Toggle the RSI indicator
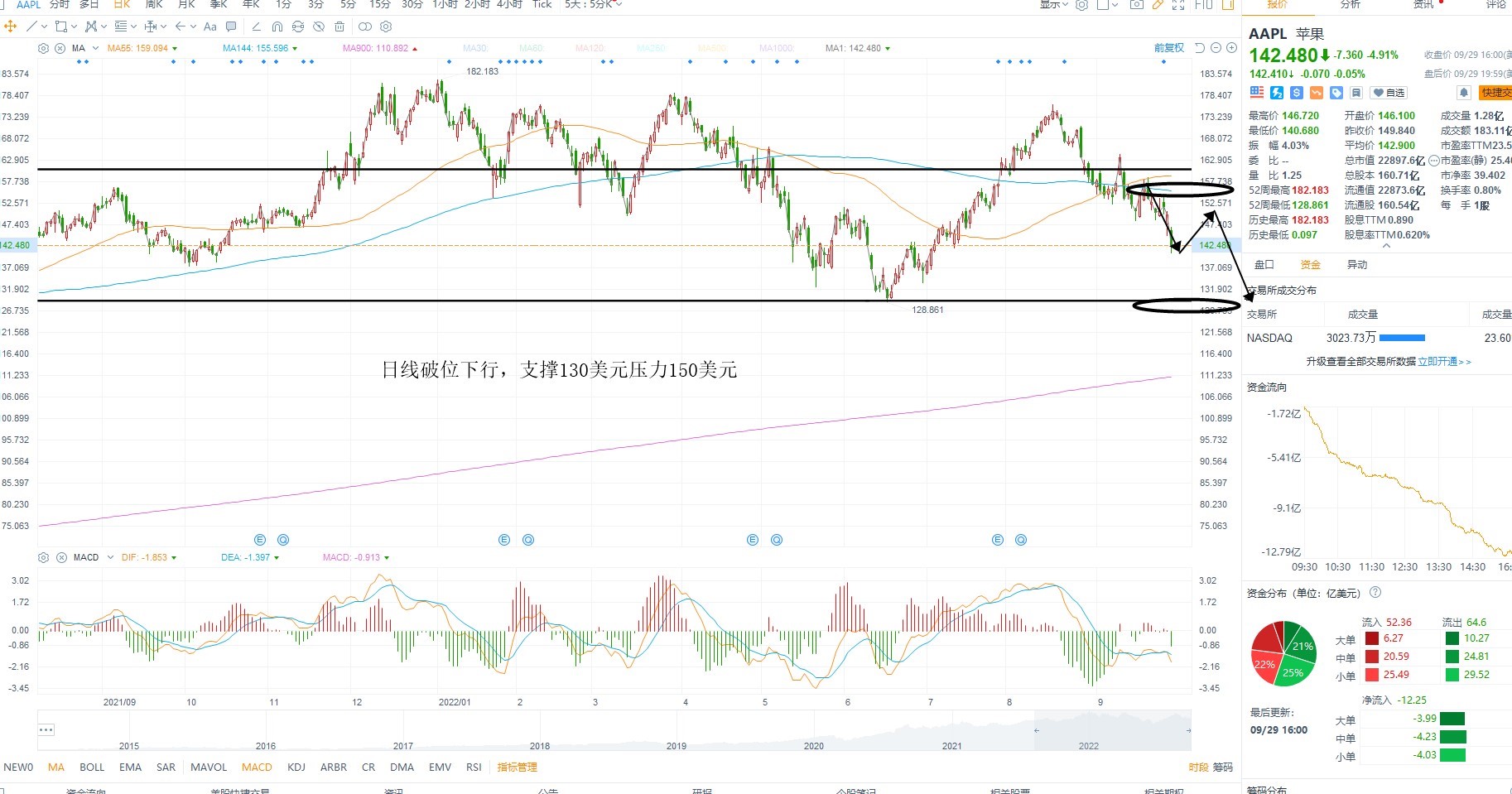1512x794 pixels. point(474,768)
